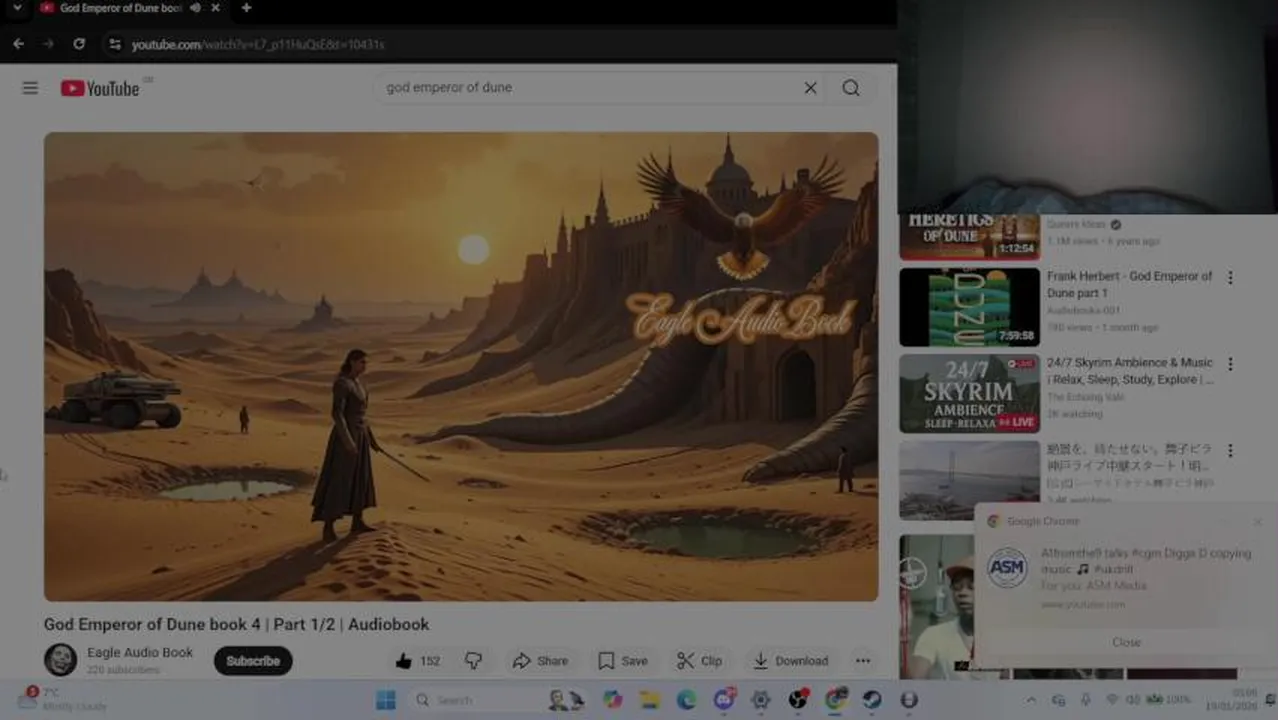The width and height of the screenshot is (1278, 720).
Task: Dislike the video with thumbs down
Action: point(474,661)
